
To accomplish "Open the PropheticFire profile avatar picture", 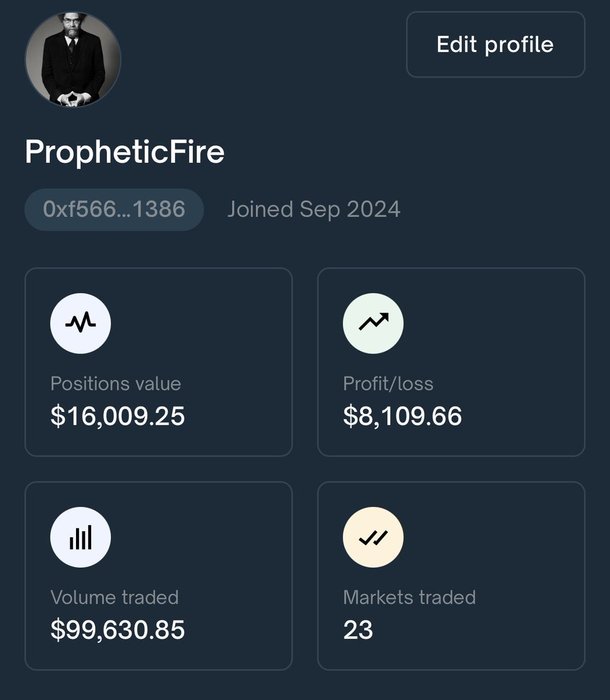I will [72, 59].
